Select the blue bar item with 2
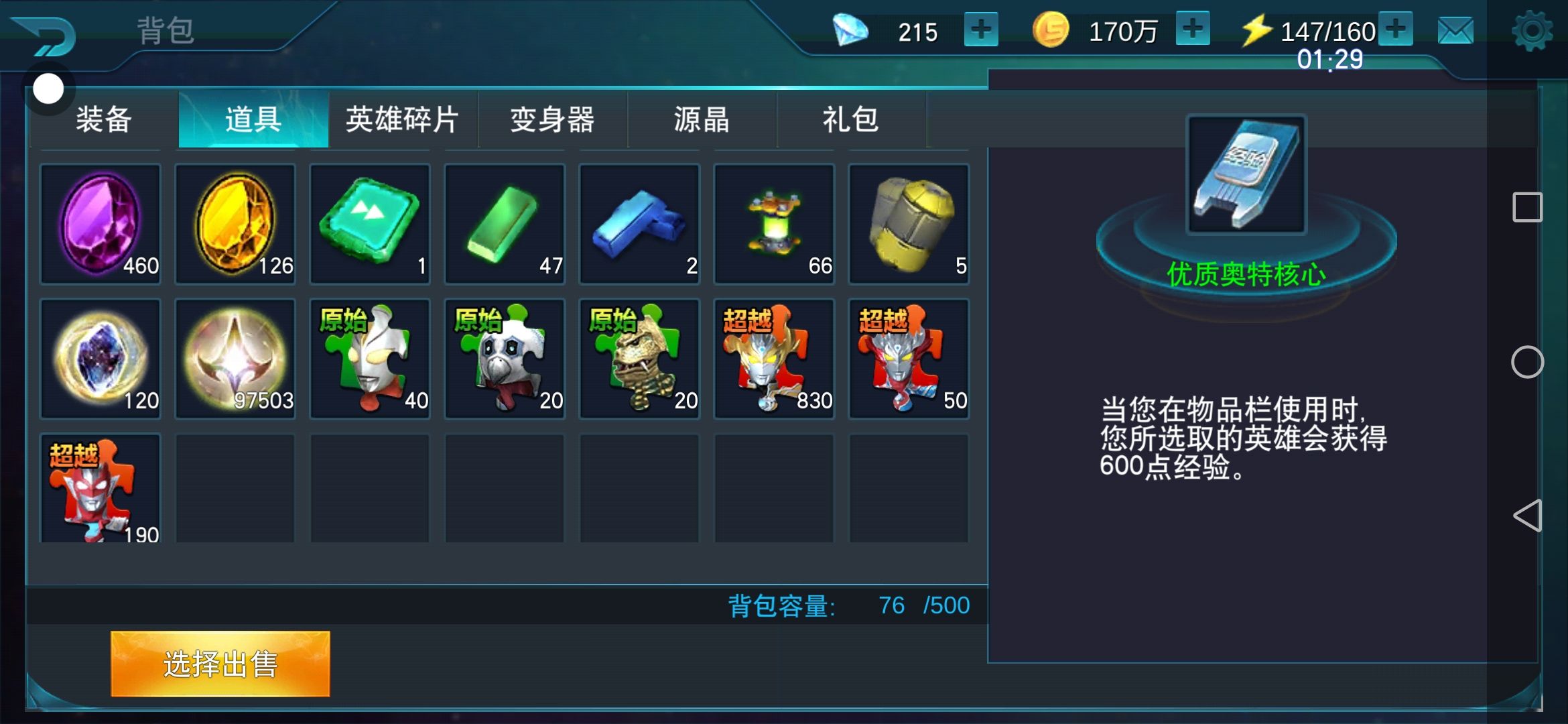Screen dimensions: 1568x724 [x=639, y=224]
